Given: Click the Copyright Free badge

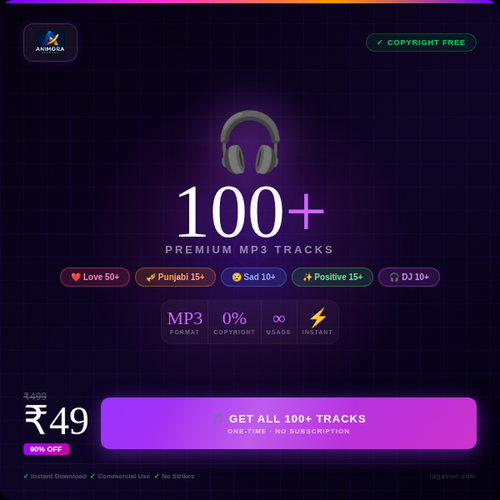Looking at the screenshot, I should point(421,42).
